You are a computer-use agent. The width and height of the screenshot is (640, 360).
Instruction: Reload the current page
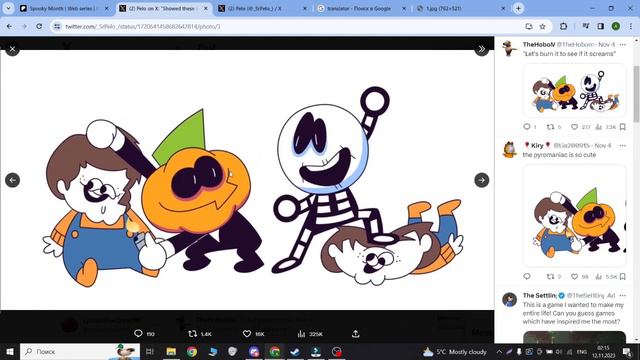point(39,26)
